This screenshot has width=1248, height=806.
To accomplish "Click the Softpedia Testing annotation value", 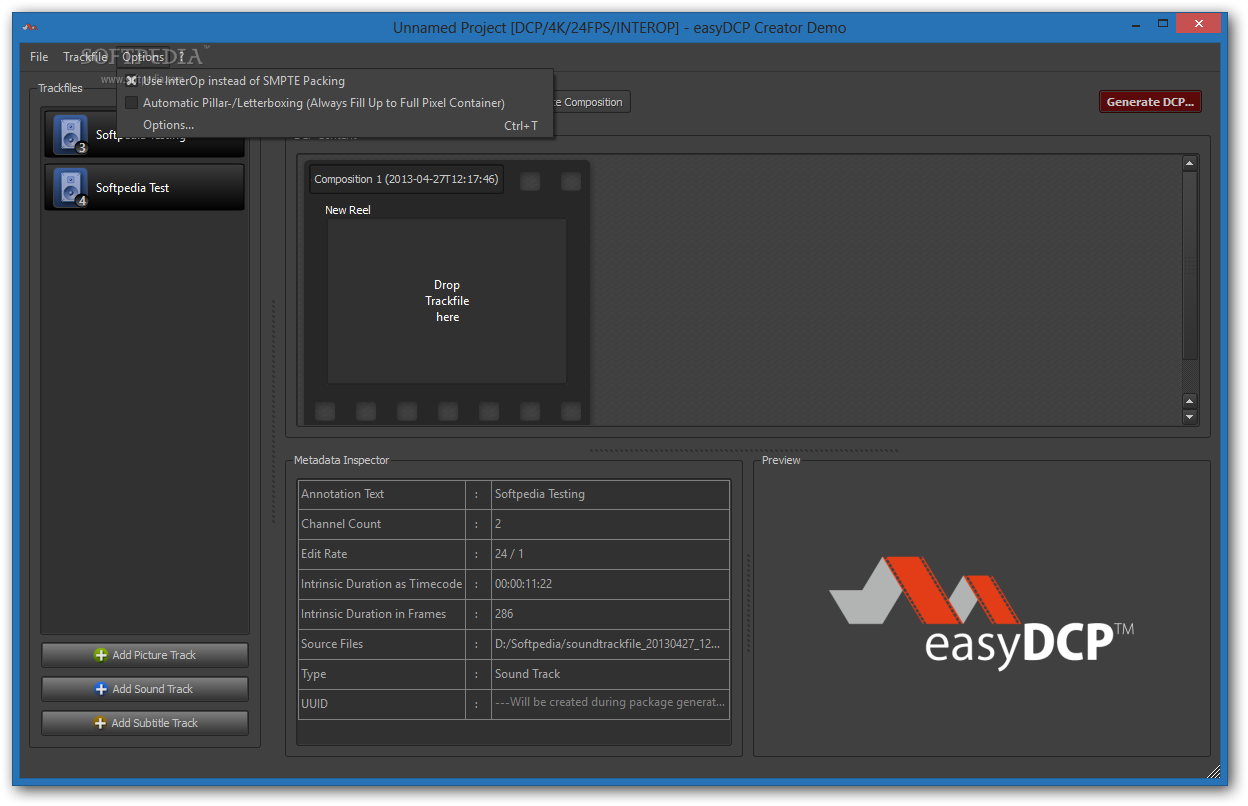I will click(x=540, y=494).
